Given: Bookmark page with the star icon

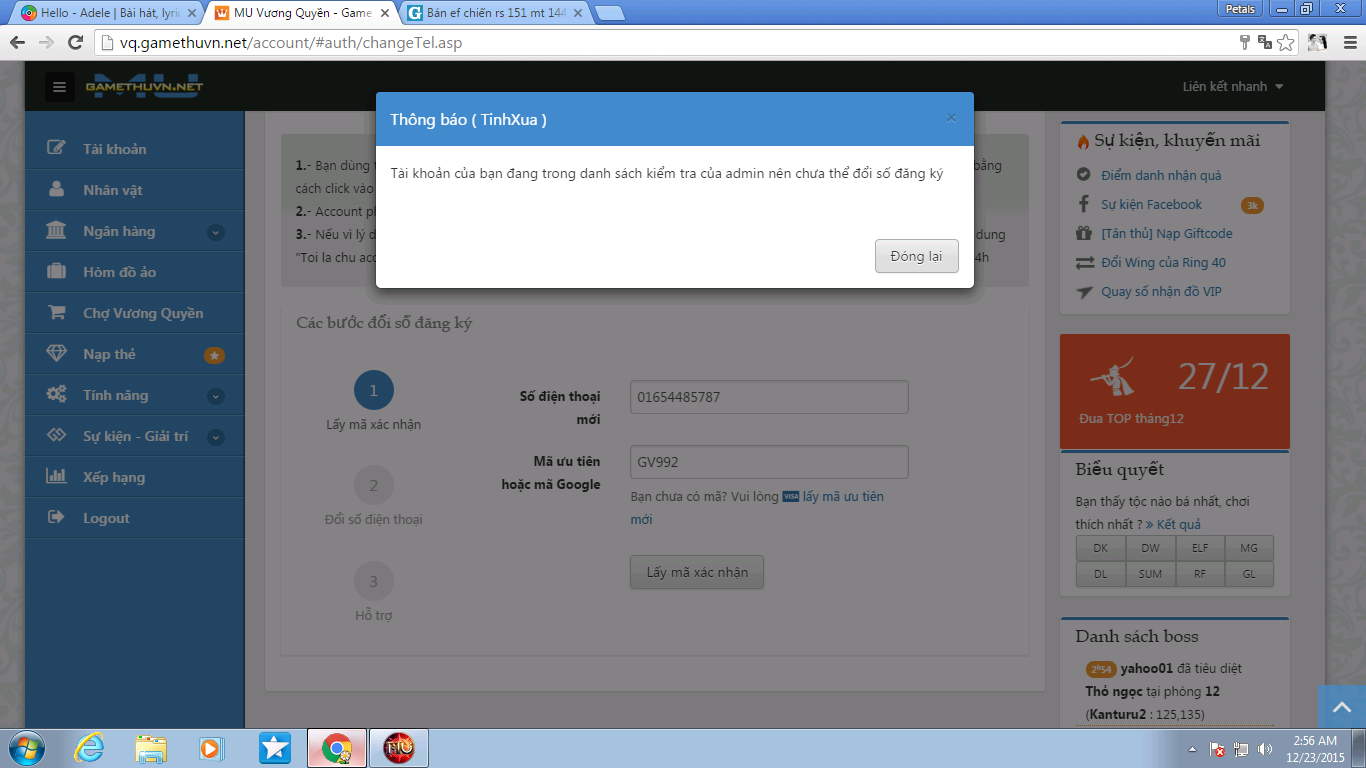Looking at the screenshot, I should click(x=1286, y=42).
